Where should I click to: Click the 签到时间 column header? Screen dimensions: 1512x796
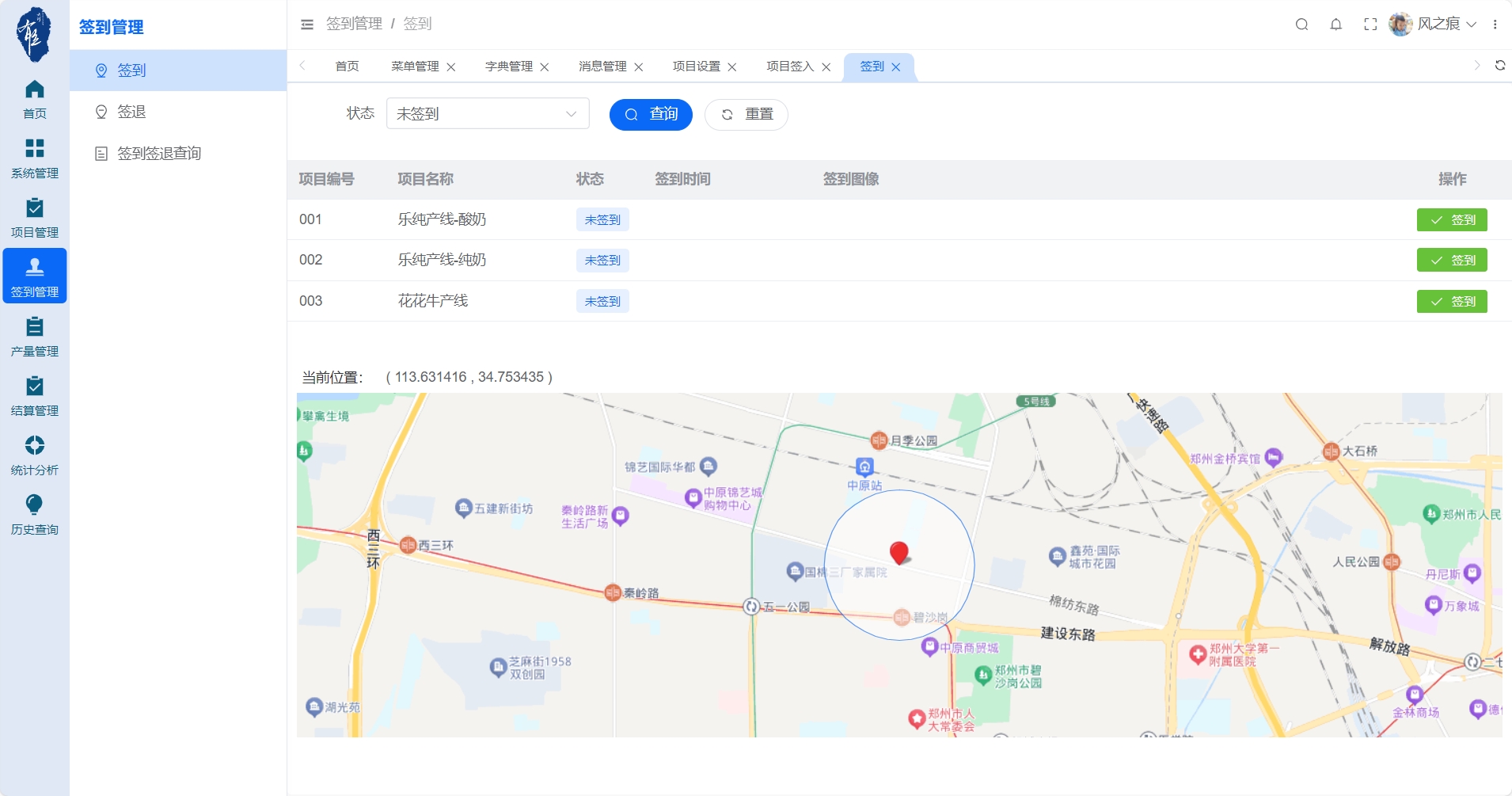click(682, 179)
